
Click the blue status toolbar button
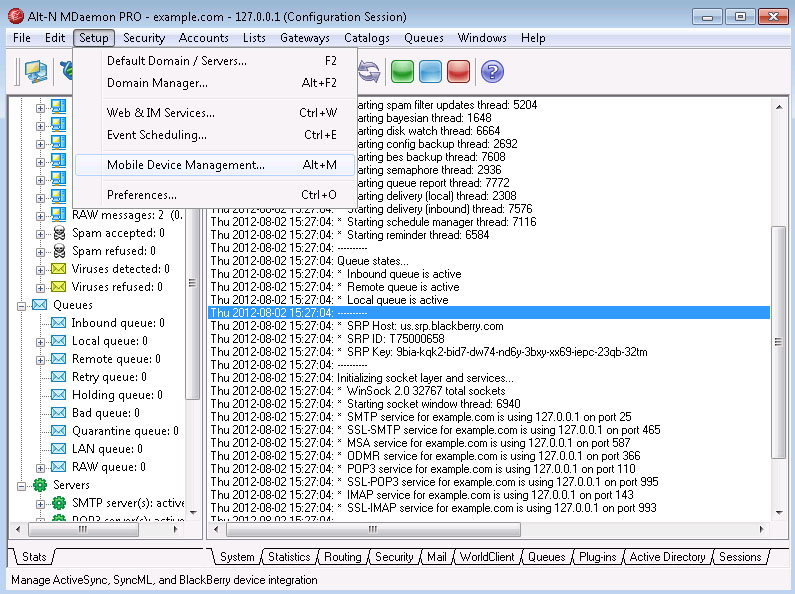point(430,71)
